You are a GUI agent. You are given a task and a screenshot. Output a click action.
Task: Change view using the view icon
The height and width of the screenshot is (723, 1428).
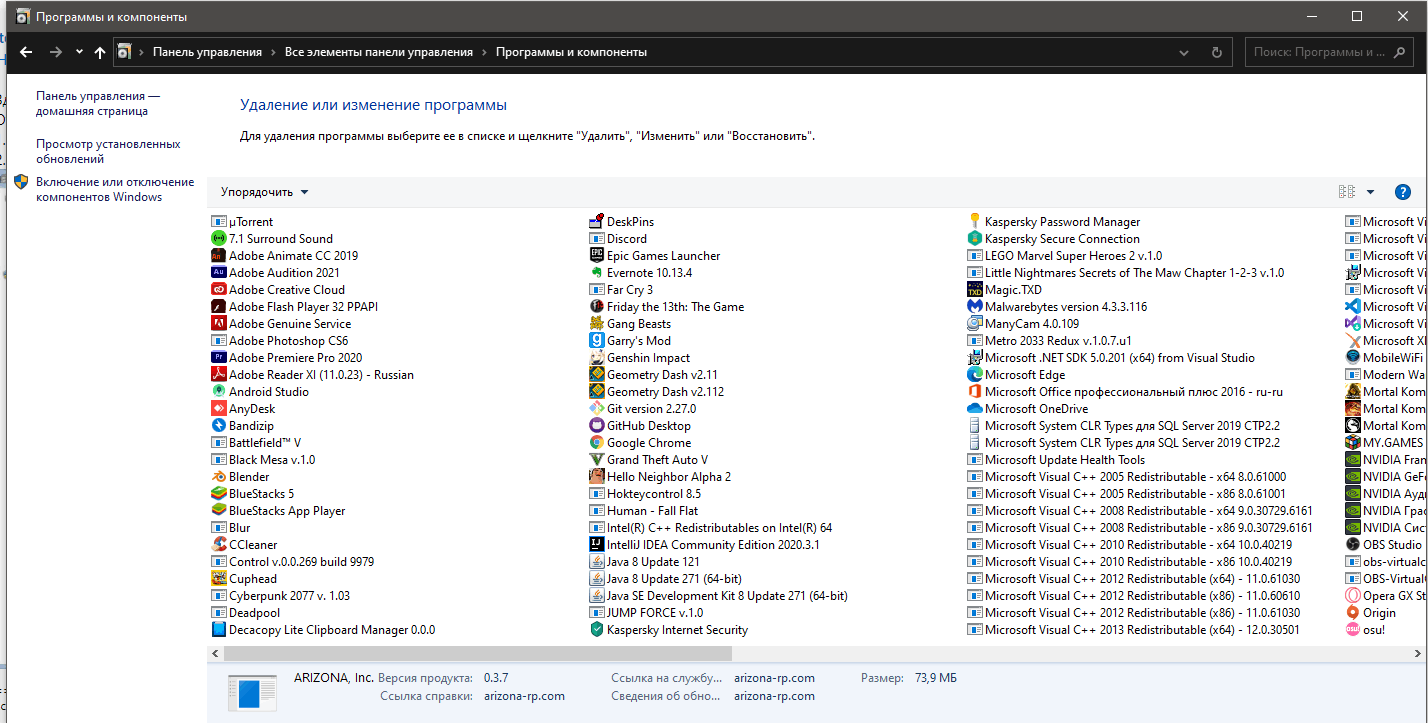click(x=1346, y=192)
